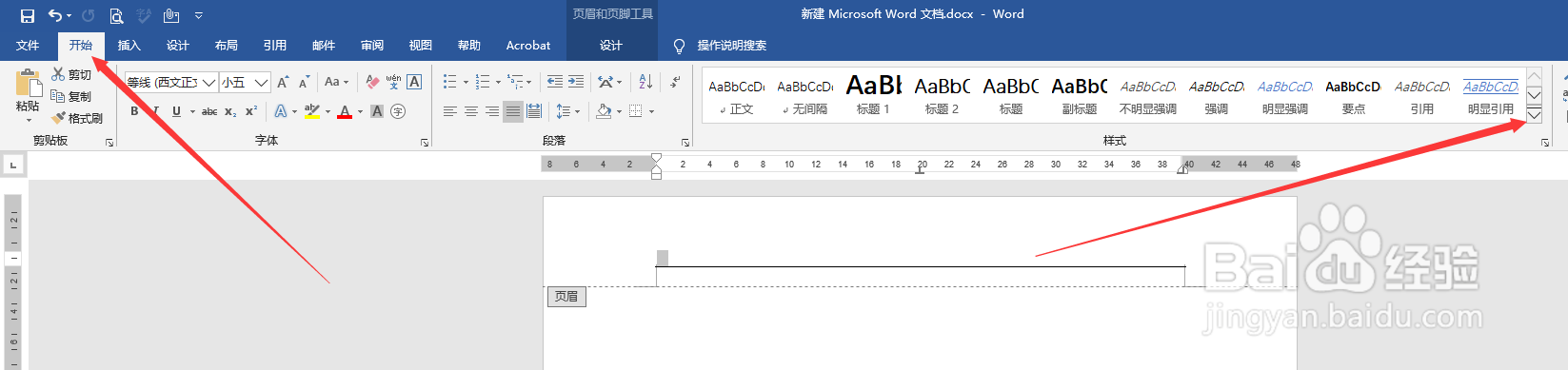Apply subscript formatting
This screenshot has height=370, width=1568.
tap(230, 111)
